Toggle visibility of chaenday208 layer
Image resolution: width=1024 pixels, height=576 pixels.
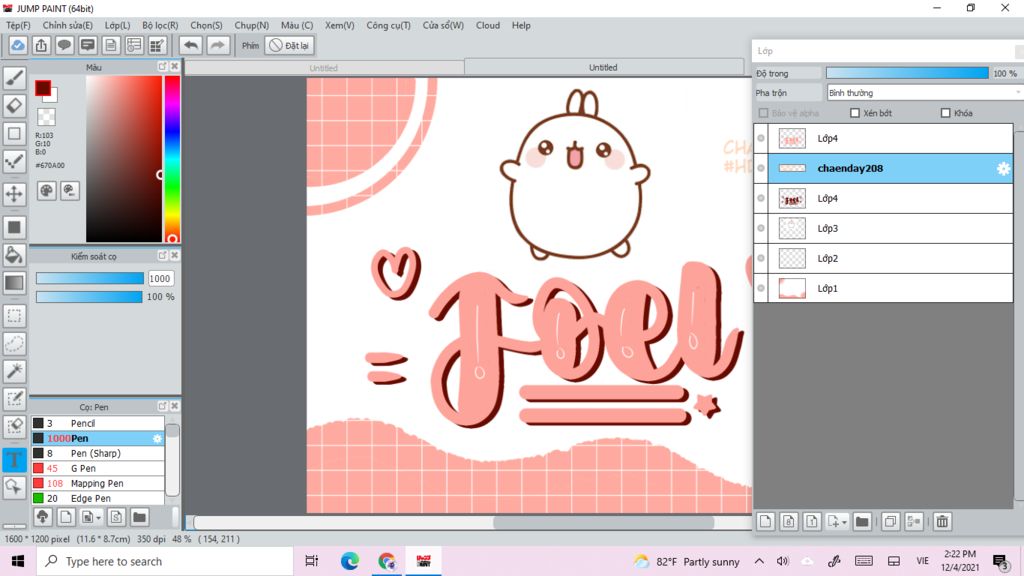pos(761,168)
